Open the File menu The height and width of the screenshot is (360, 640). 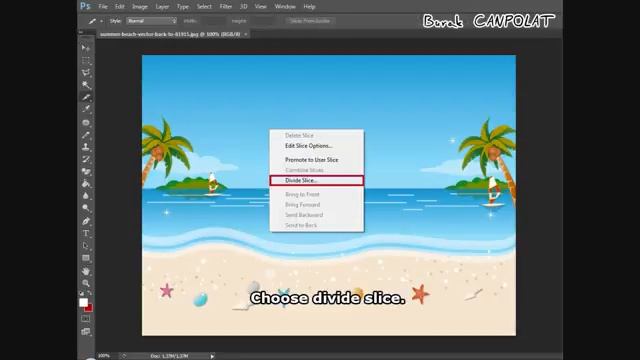click(103, 7)
